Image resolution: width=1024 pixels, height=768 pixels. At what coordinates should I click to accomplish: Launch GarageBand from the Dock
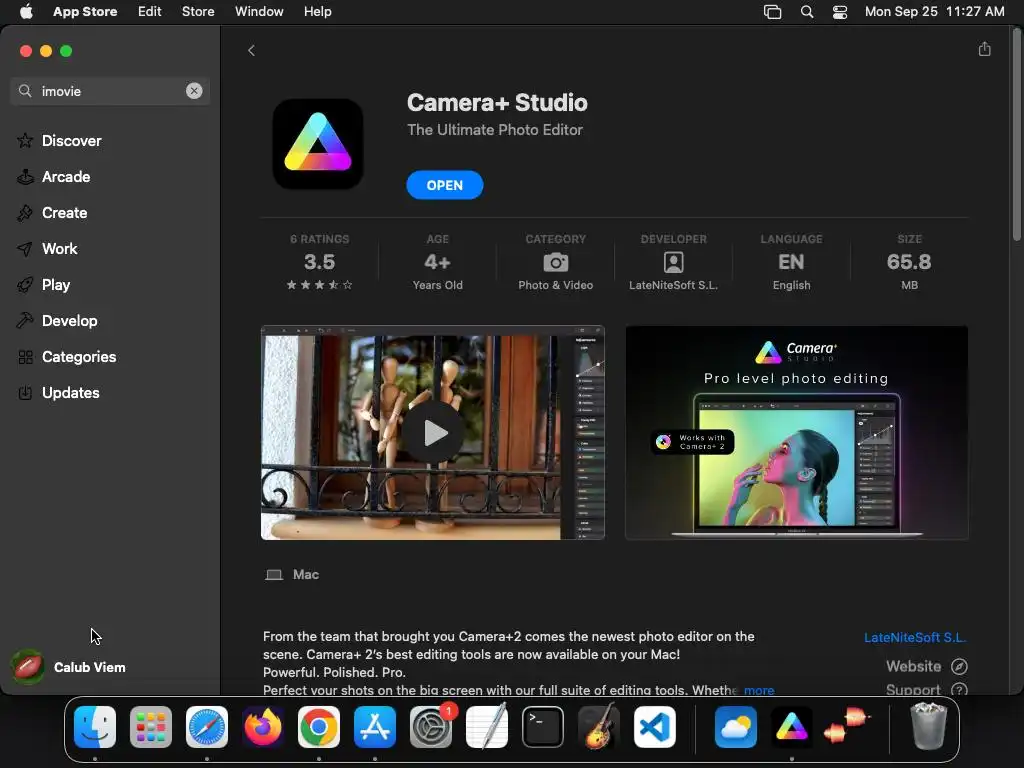599,727
